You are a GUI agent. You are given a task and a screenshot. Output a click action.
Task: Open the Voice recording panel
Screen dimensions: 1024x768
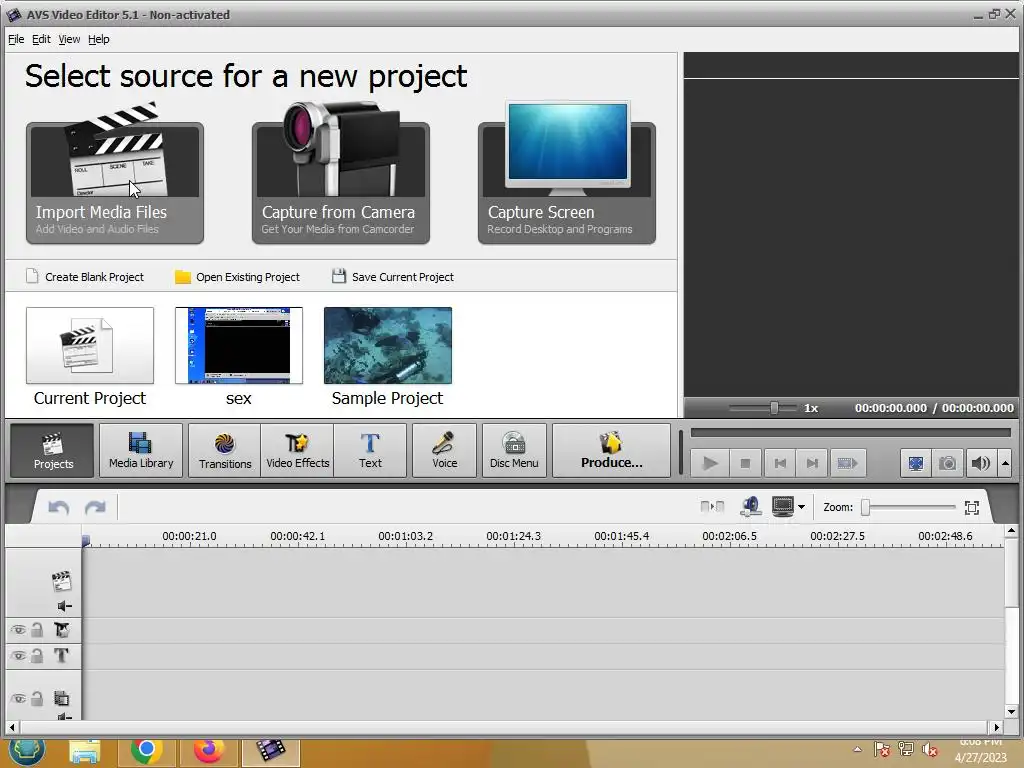point(445,451)
